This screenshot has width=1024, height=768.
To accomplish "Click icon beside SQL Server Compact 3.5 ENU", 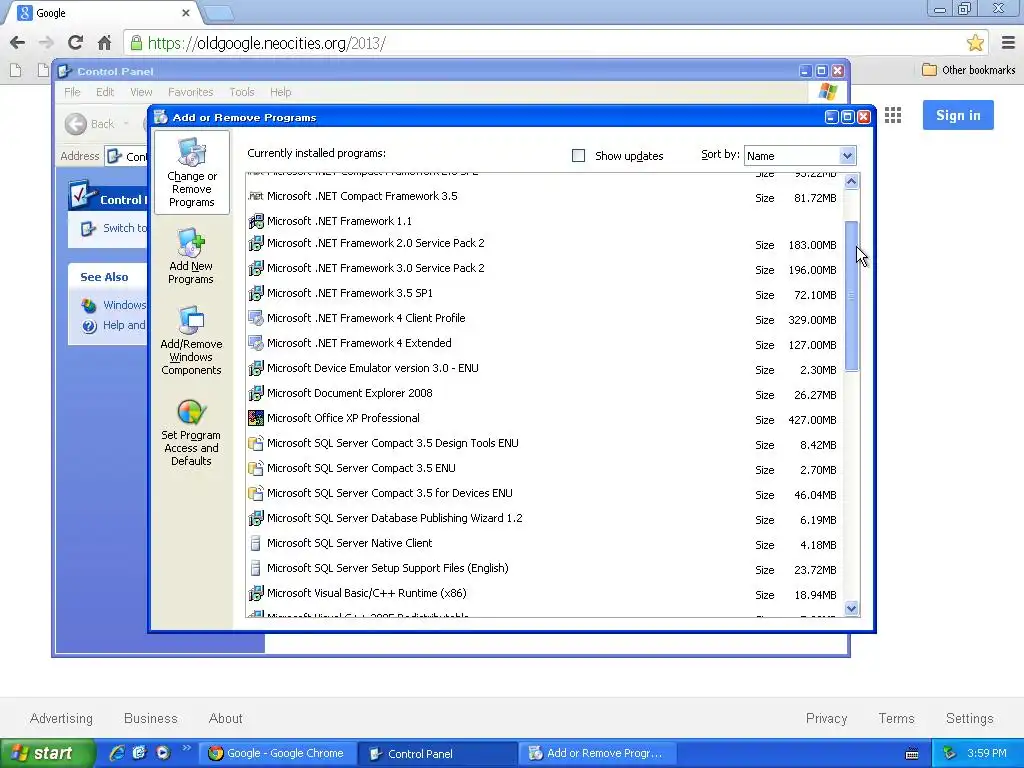I will [x=256, y=468].
